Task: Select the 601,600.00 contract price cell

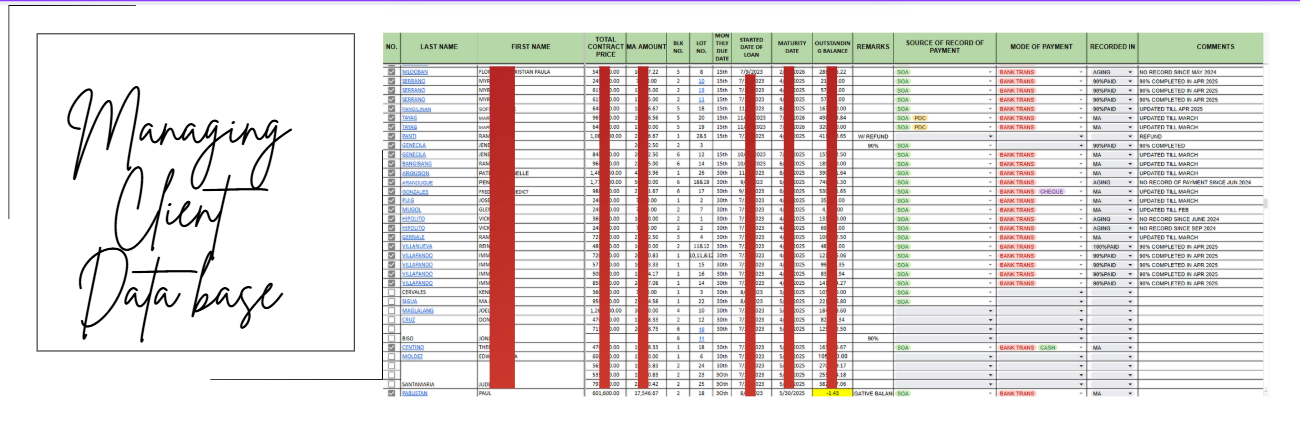Action: click(x=605, y=394)
